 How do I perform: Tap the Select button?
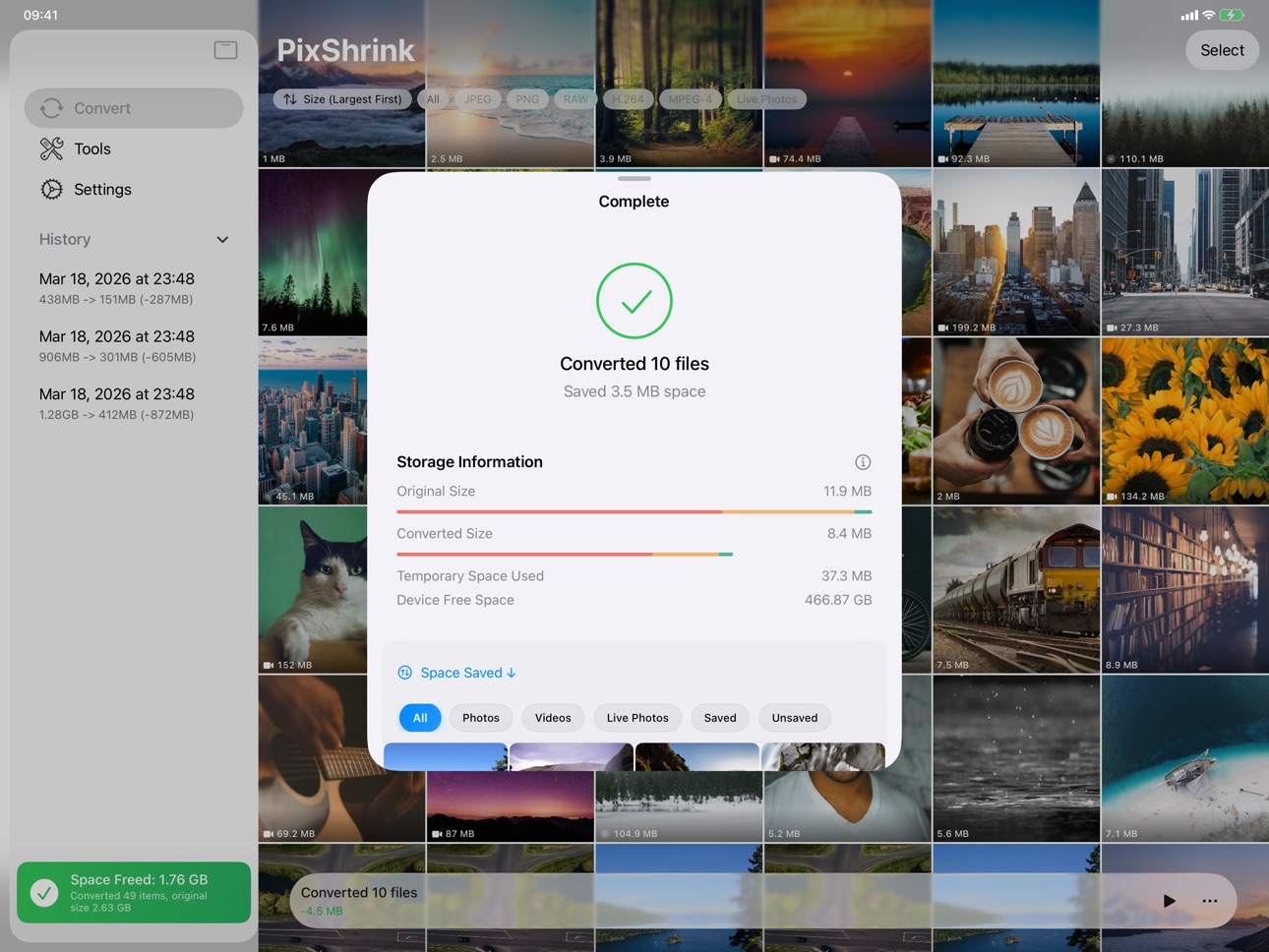(1223, 50)
